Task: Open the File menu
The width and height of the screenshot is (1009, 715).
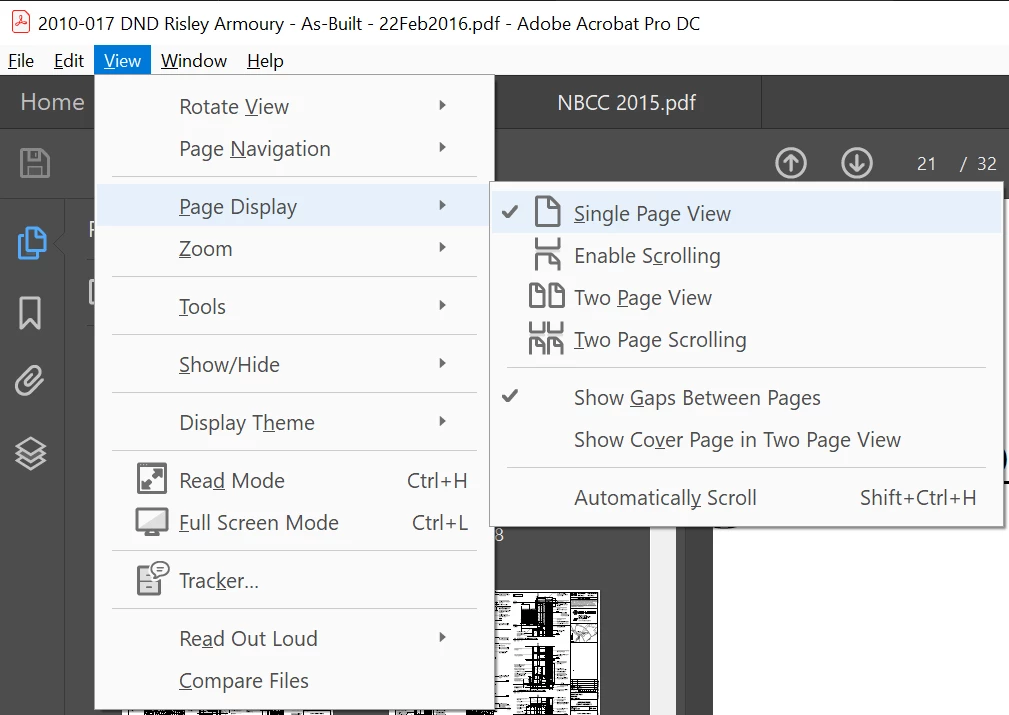Action: click(21, 60)
